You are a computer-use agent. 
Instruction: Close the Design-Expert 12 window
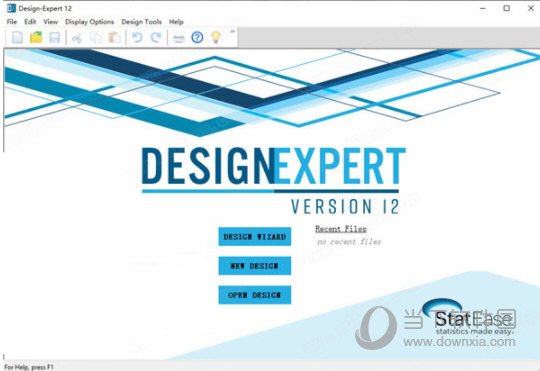(x=531, y=8)
